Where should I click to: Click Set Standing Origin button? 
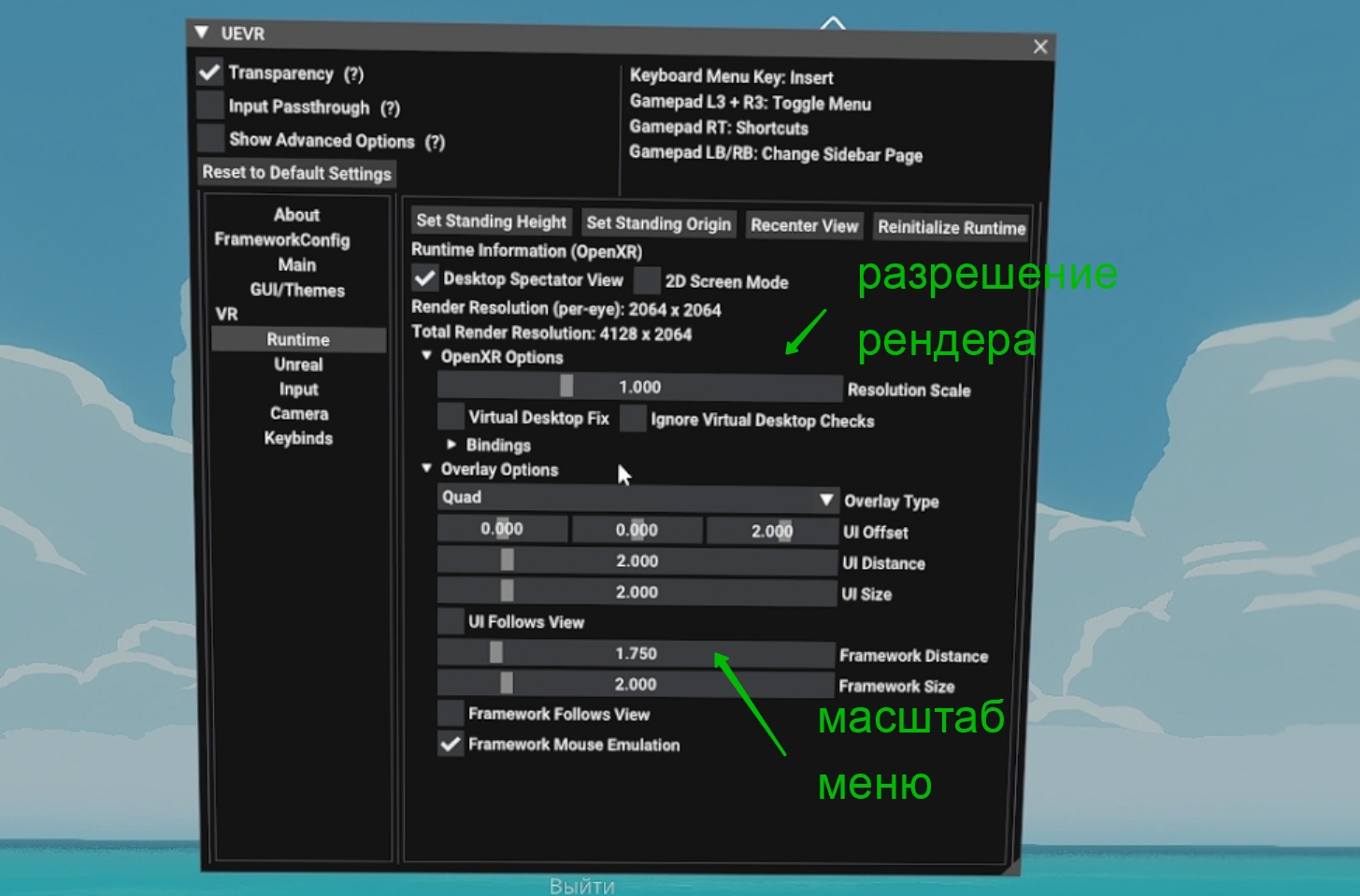pos(659,223)
